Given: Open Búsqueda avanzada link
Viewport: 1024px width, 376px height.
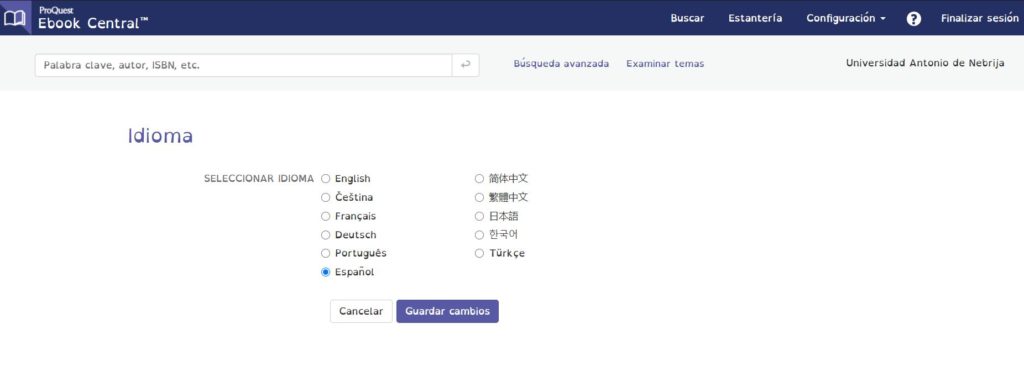Looking at the screenshot, I should point(561,64).
